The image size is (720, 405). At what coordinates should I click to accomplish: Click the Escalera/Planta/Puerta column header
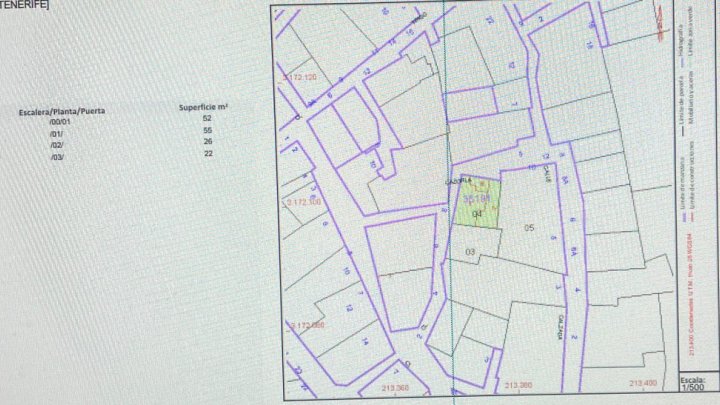(x=62, y=111)
